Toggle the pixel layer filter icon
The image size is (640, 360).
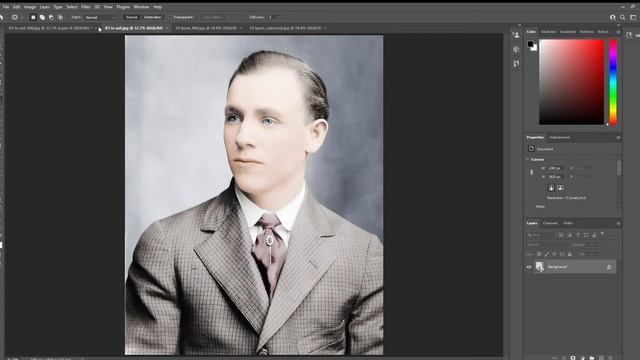coord(561,235)
